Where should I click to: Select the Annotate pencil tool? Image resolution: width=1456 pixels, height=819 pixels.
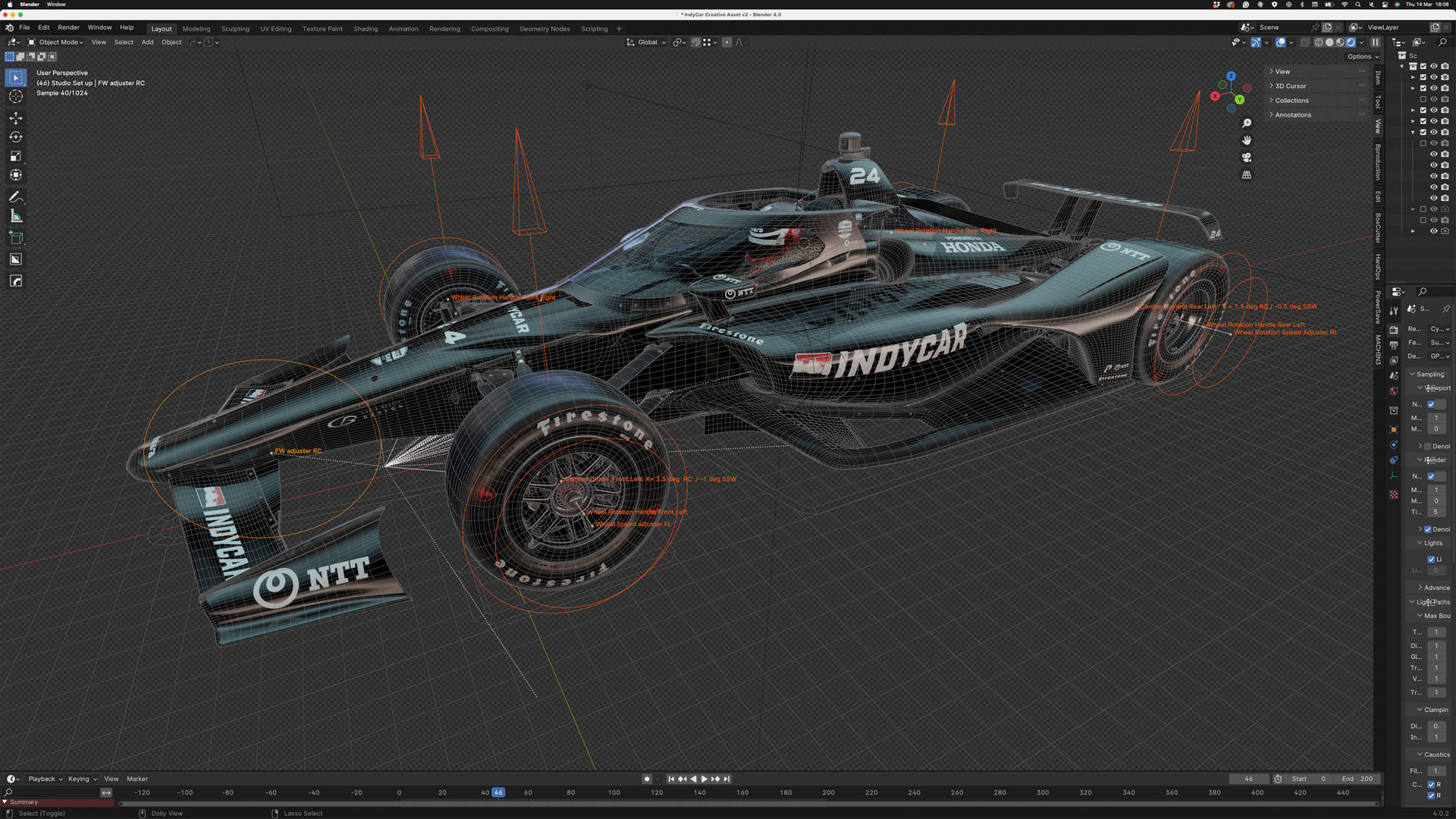pyautogui.click(x=15, y=197)
